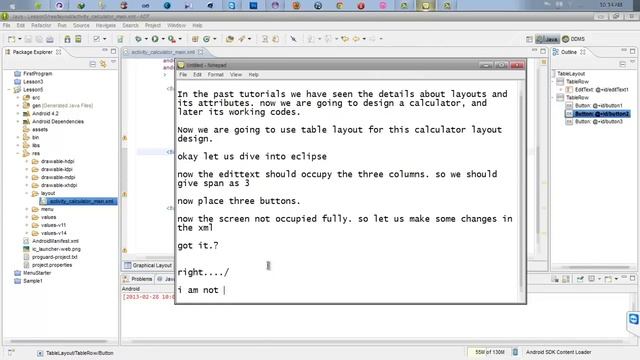640x360 pixels.
Task: Select the Package Explorer tab
Action: point(33,52)
